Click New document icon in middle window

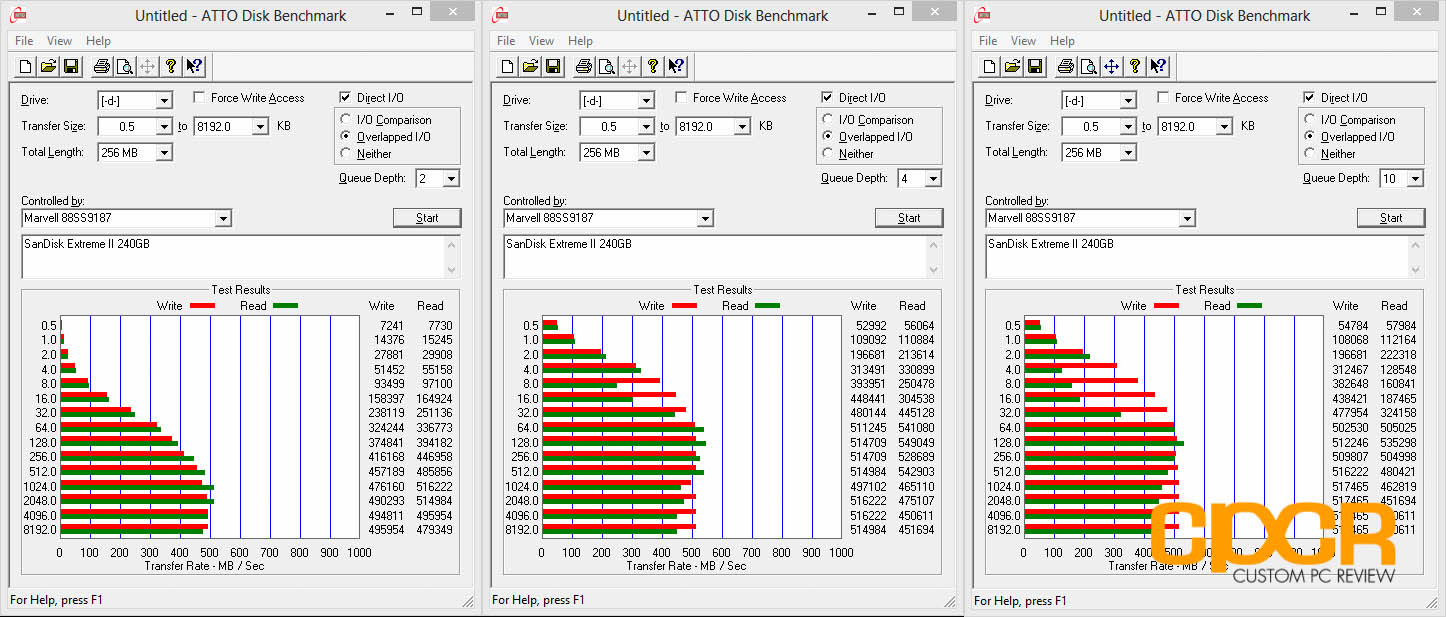[507, 66]
